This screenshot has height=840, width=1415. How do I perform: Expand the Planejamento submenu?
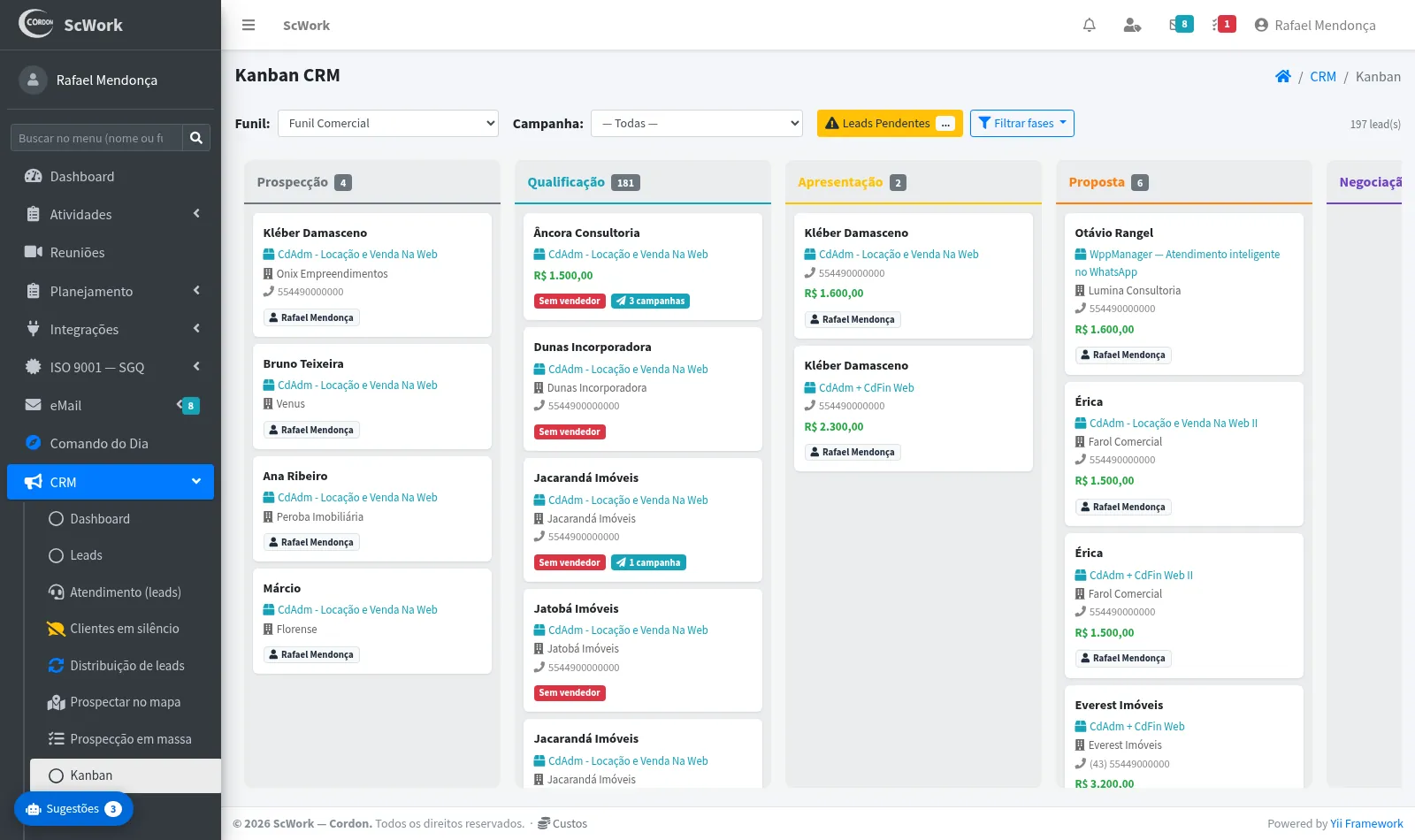click(111, 291)
